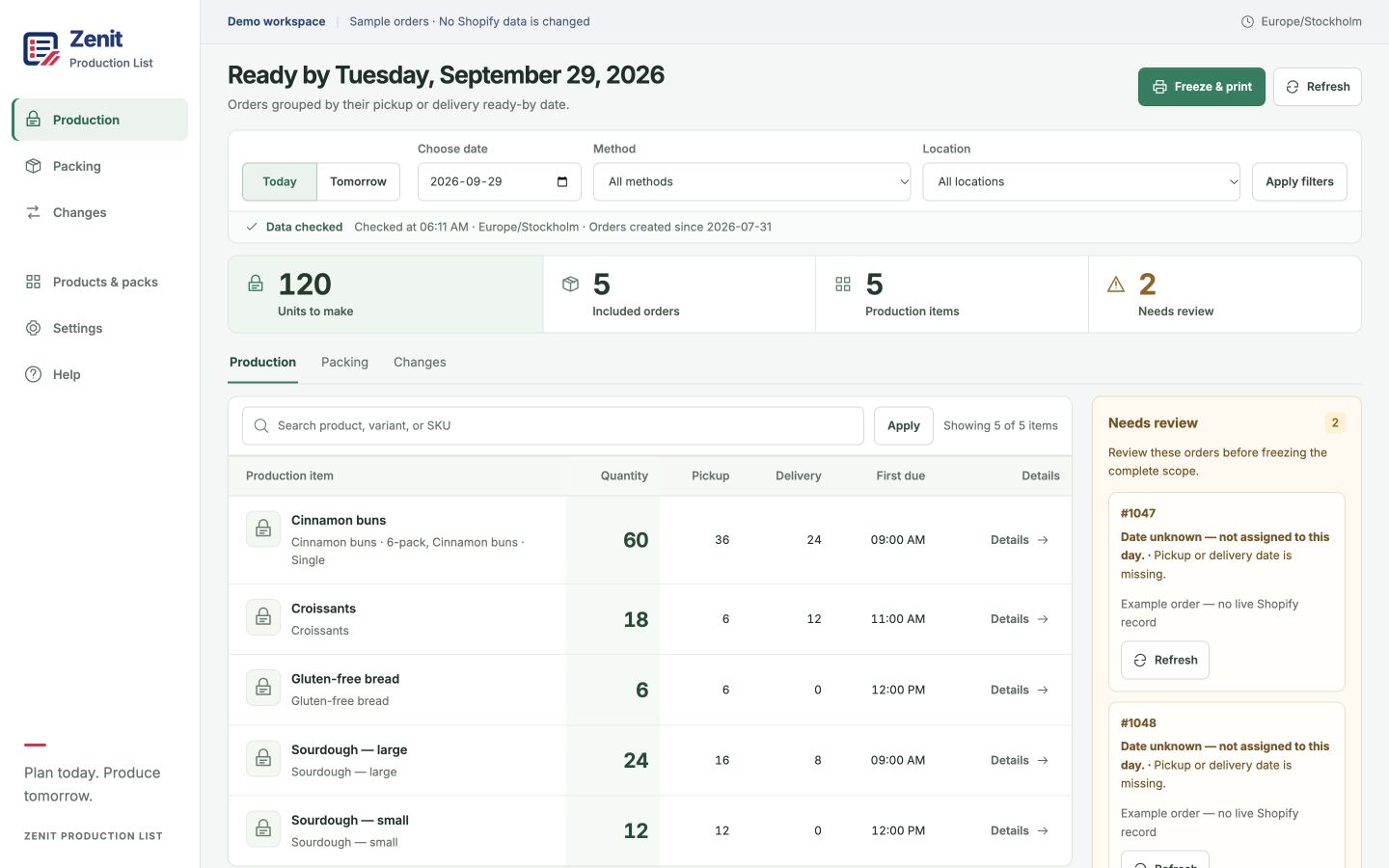Click the Sourdough — large product icon
The width and height of the screenshot is (1389, 868).
(263, 758)
